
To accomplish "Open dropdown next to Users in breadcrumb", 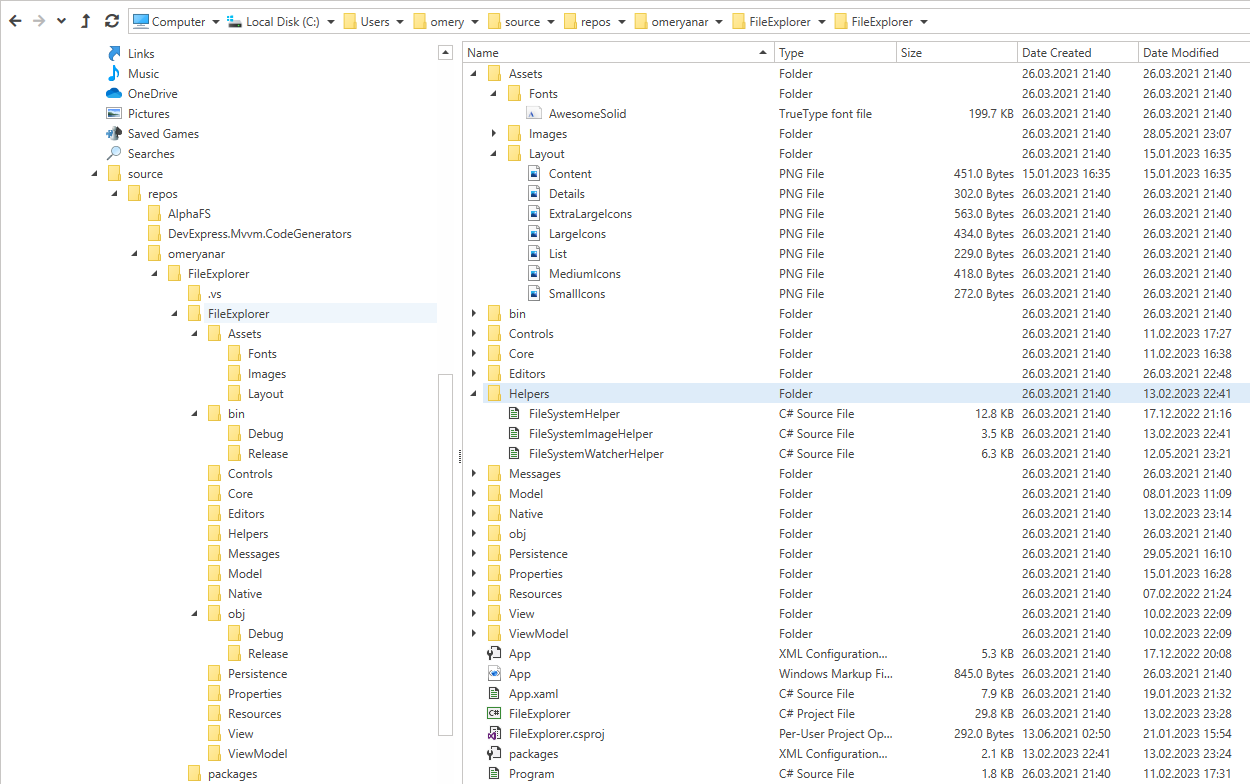I will tap(400, 22).
